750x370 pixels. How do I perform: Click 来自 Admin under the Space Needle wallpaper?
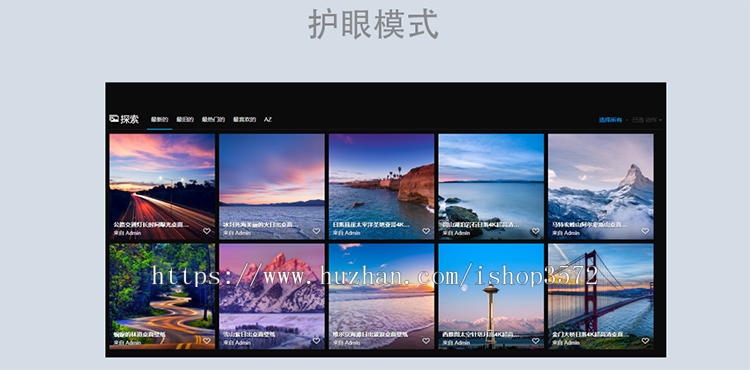tap(456, 343)
